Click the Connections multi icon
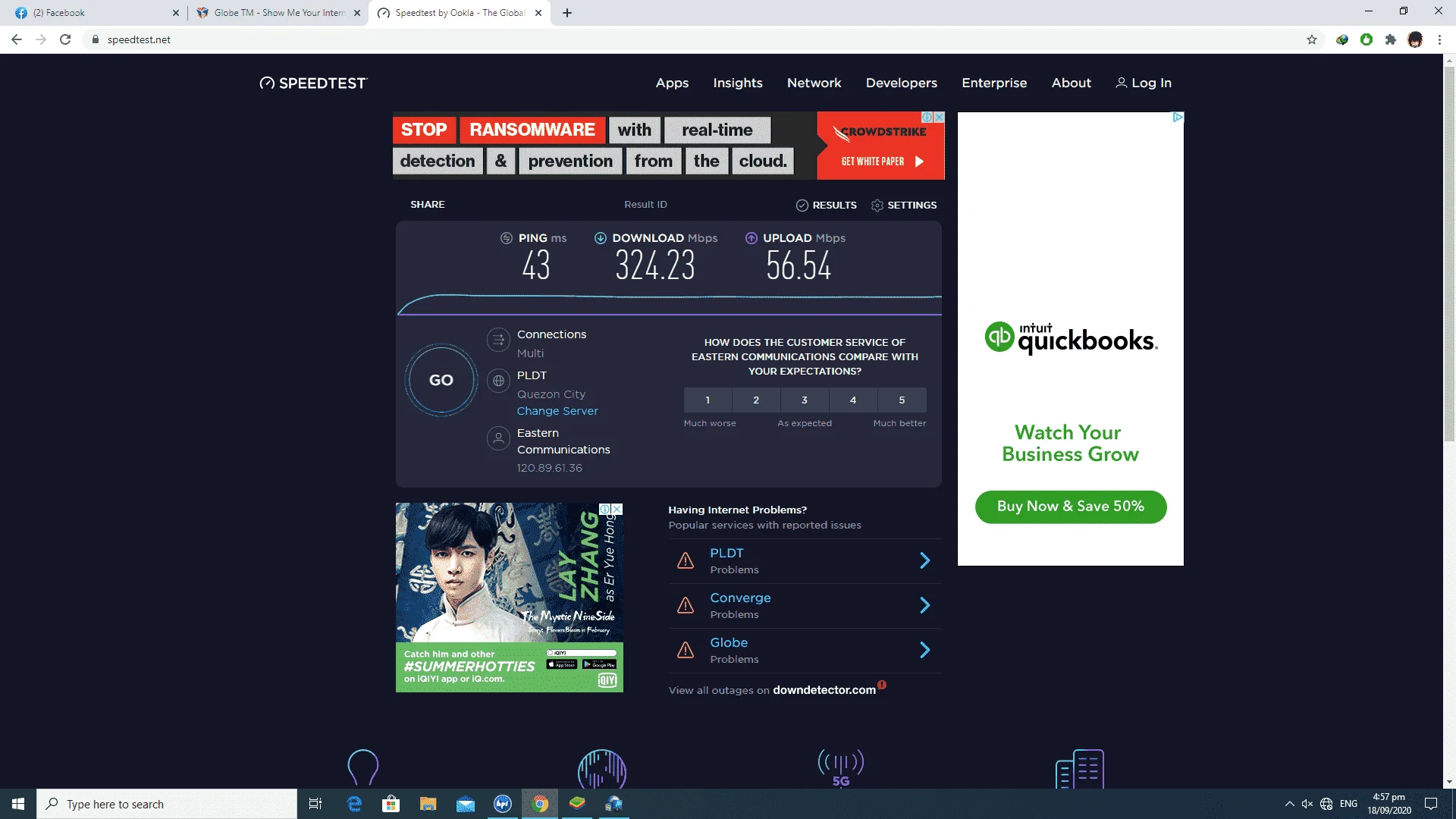1456x819 pixels. [x=498, y=340]
